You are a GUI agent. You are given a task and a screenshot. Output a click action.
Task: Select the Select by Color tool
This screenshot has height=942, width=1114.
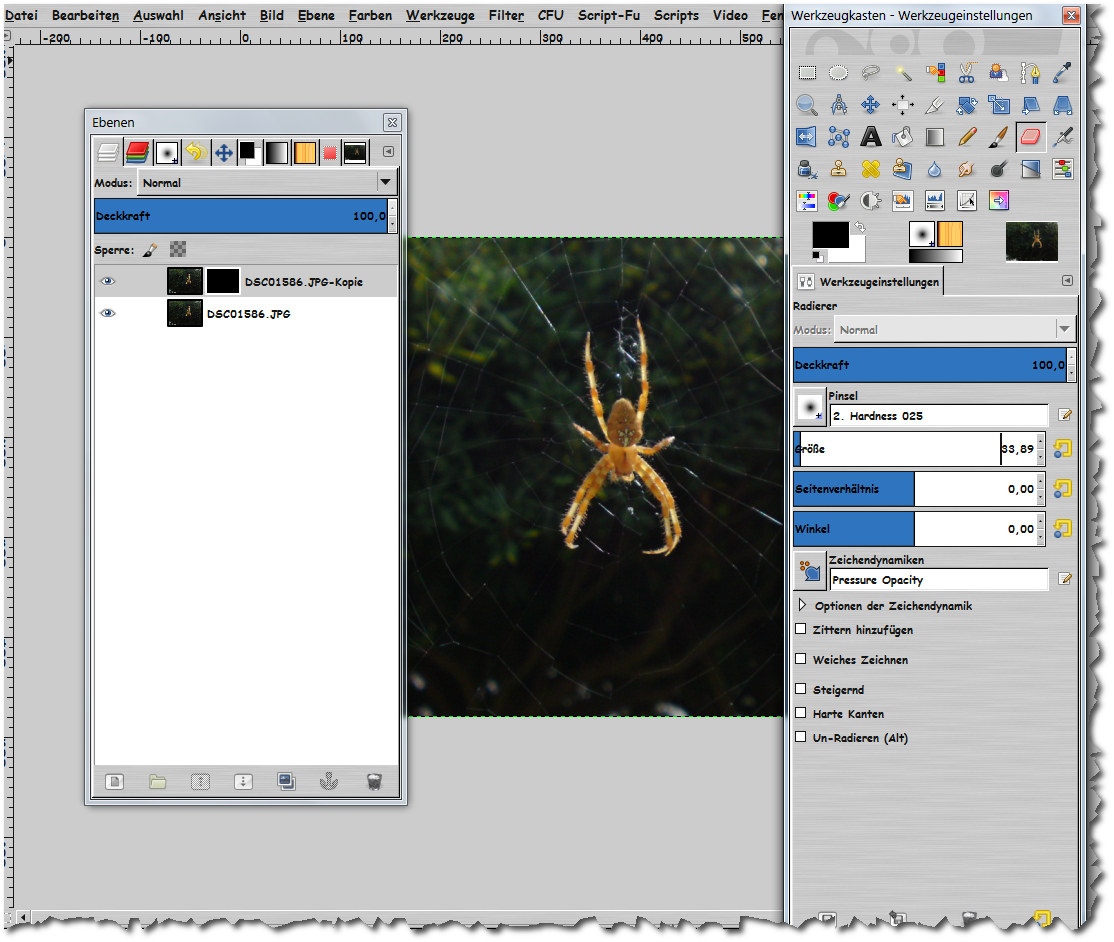point(935,72)
